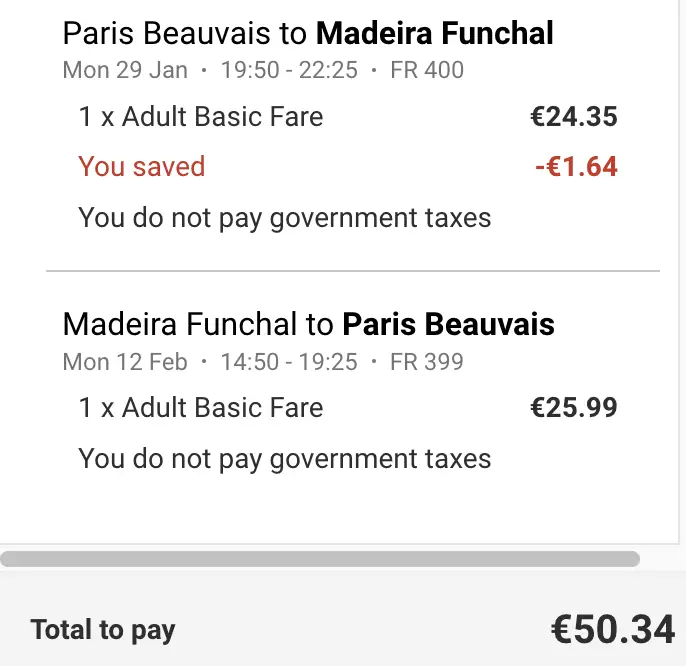Click the outbound date Mon 29 Jan
The height and width of the screenshot is (666, 686).
pos(125,70)
